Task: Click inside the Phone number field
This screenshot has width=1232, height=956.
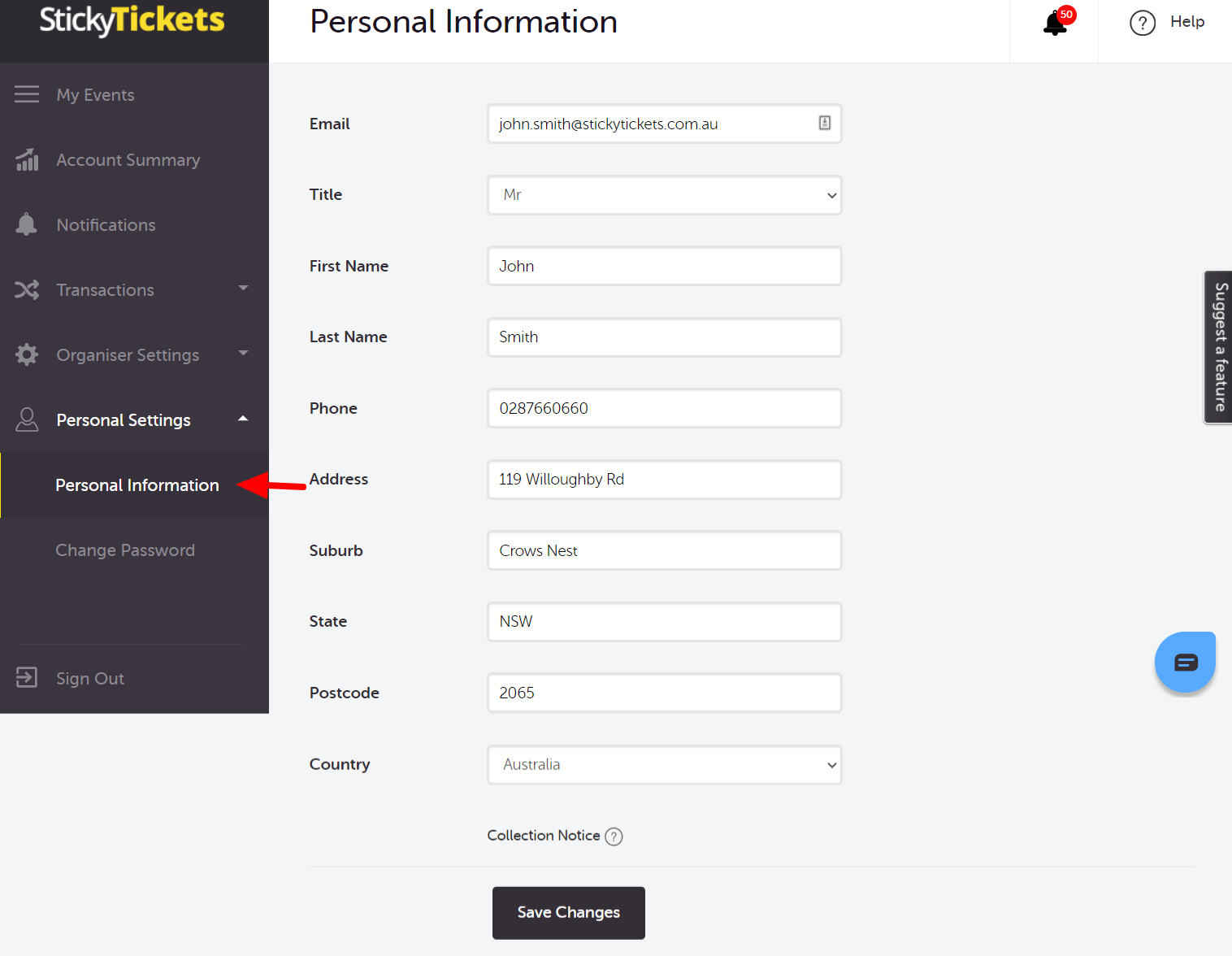Action: click(x=664, y=408)
